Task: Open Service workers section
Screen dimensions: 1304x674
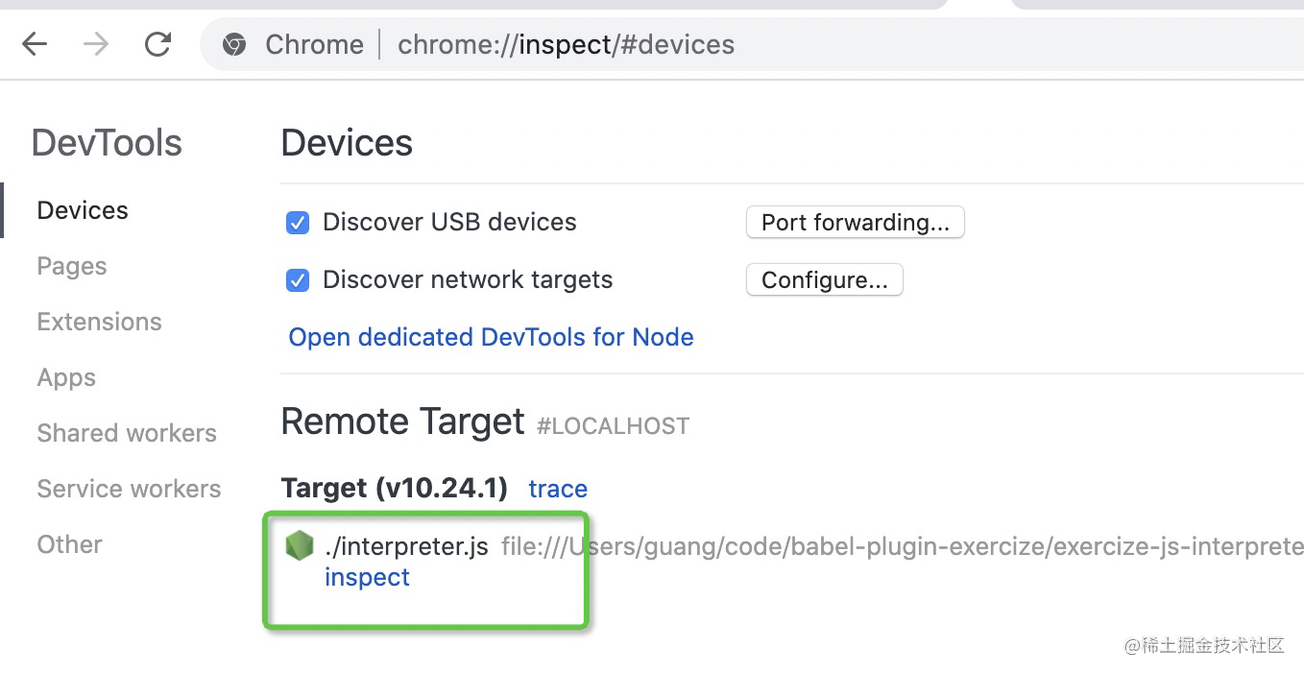Action: 129,489
